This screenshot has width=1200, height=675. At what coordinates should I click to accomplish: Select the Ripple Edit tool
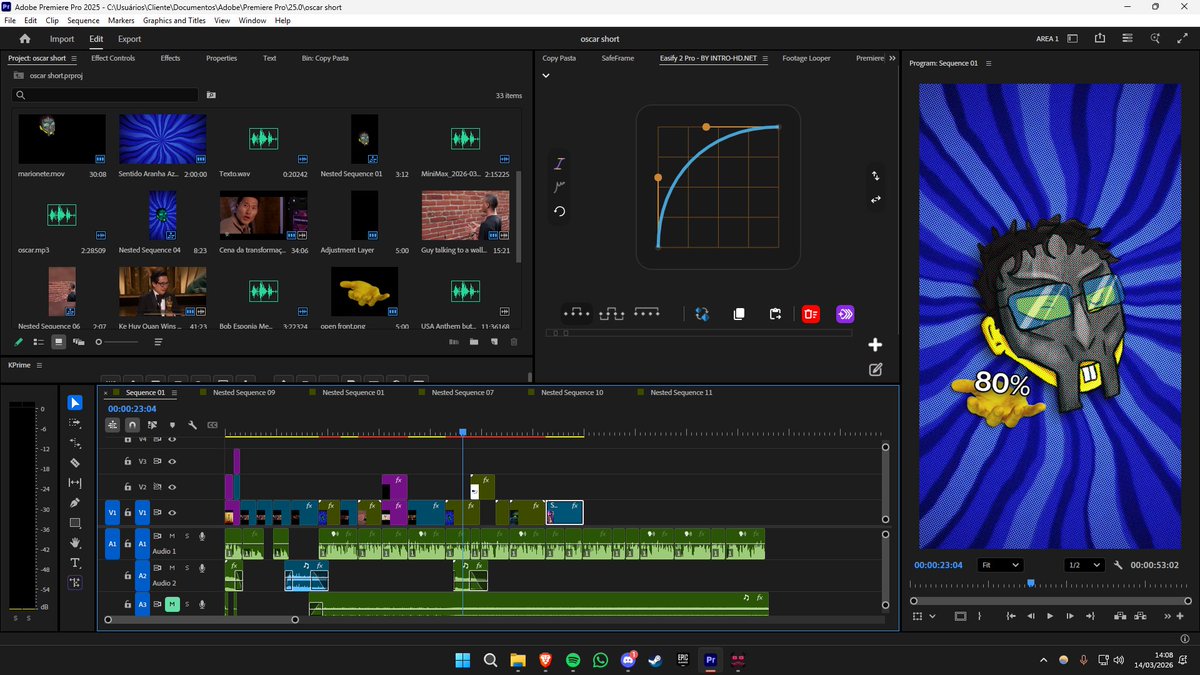(75, 443)
